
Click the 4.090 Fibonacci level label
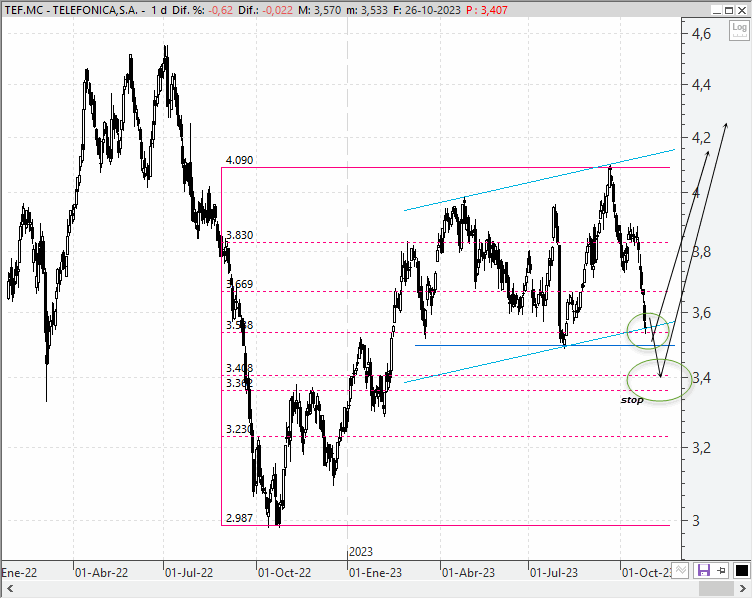[x=239, y=160]
